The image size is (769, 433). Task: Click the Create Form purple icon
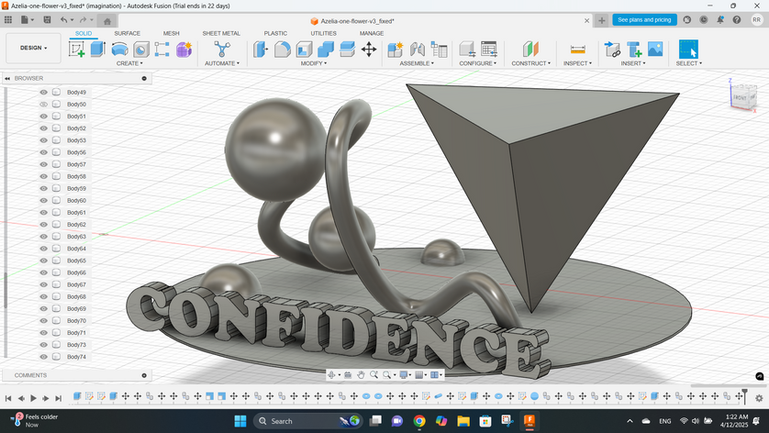[184, 49]
